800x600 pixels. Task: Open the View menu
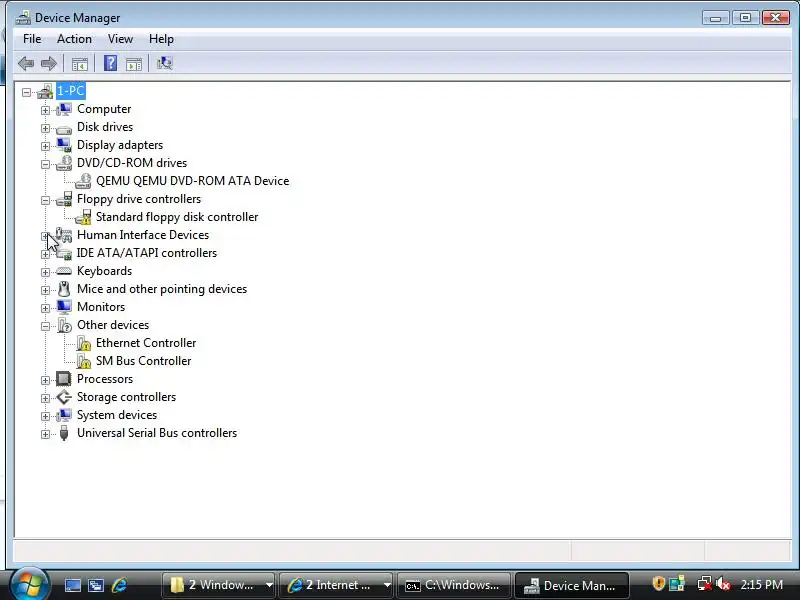pyautogui.click(x=120, y=39)
